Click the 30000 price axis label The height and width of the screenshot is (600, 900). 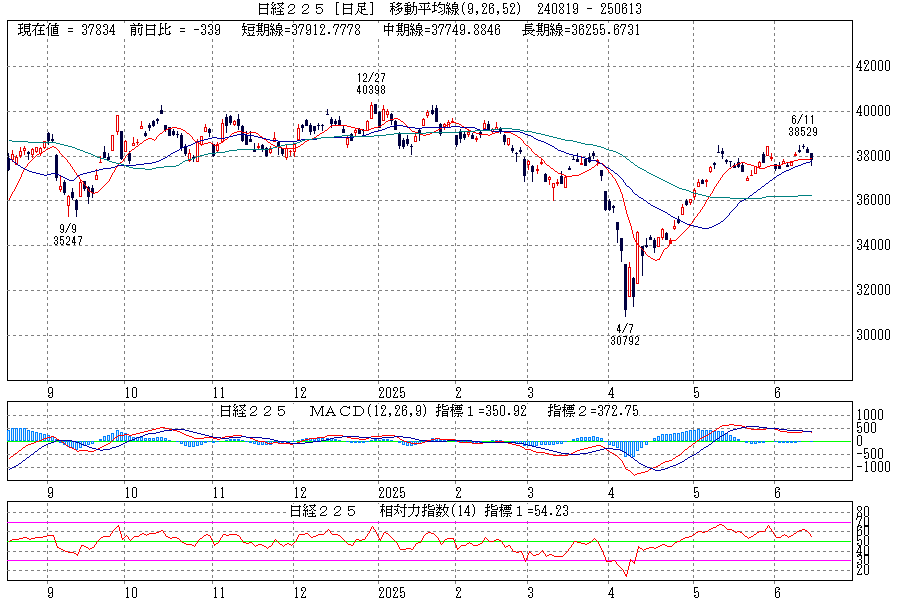[871, 335]
